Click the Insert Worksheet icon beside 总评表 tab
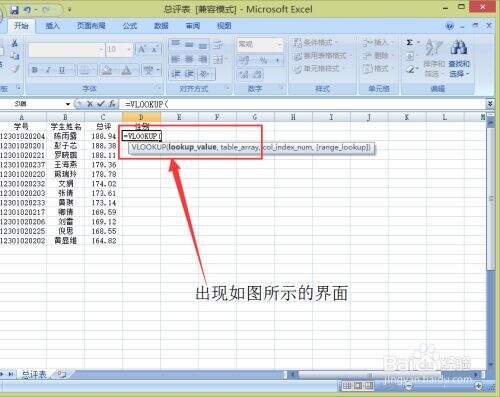This screenshot has width=500, height=397. click(62, 375)
